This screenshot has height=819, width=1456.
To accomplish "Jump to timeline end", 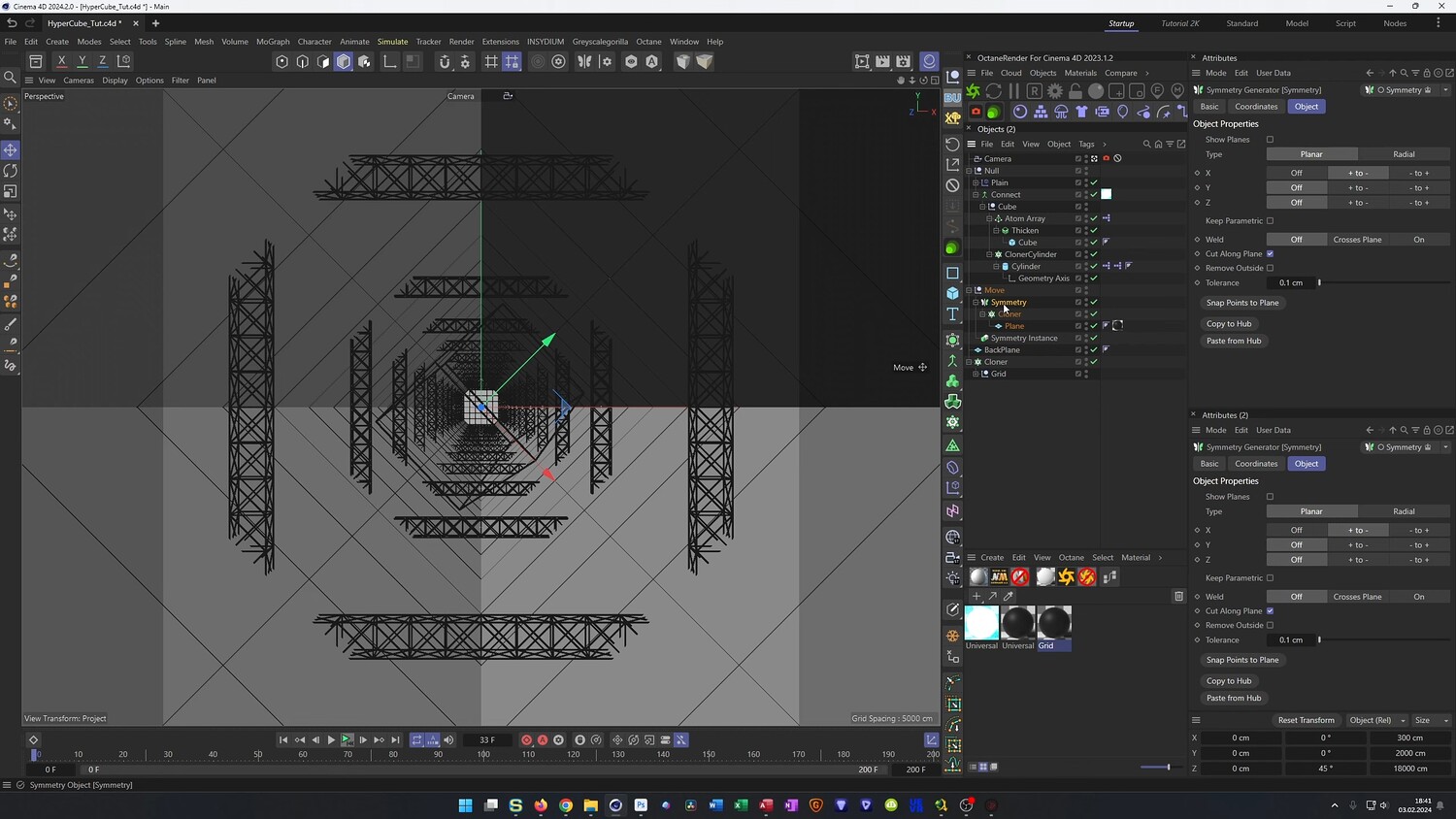I will pos(395,739).
